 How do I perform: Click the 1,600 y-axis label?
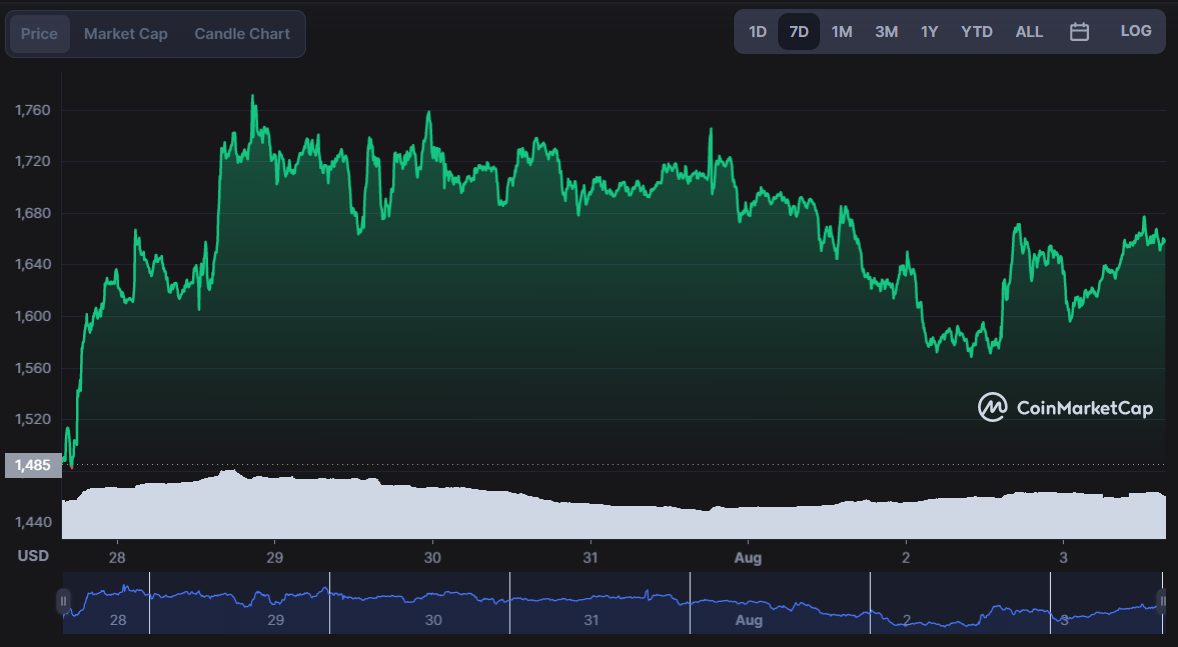click(x=32, y=316)
